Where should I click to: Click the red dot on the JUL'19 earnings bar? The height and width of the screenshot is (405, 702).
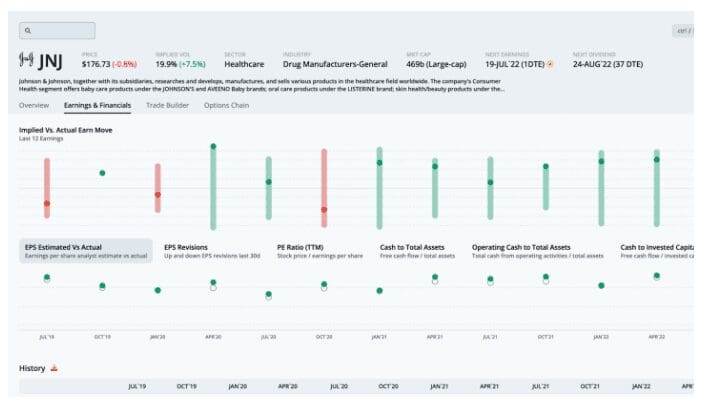(x=47, y=203)
